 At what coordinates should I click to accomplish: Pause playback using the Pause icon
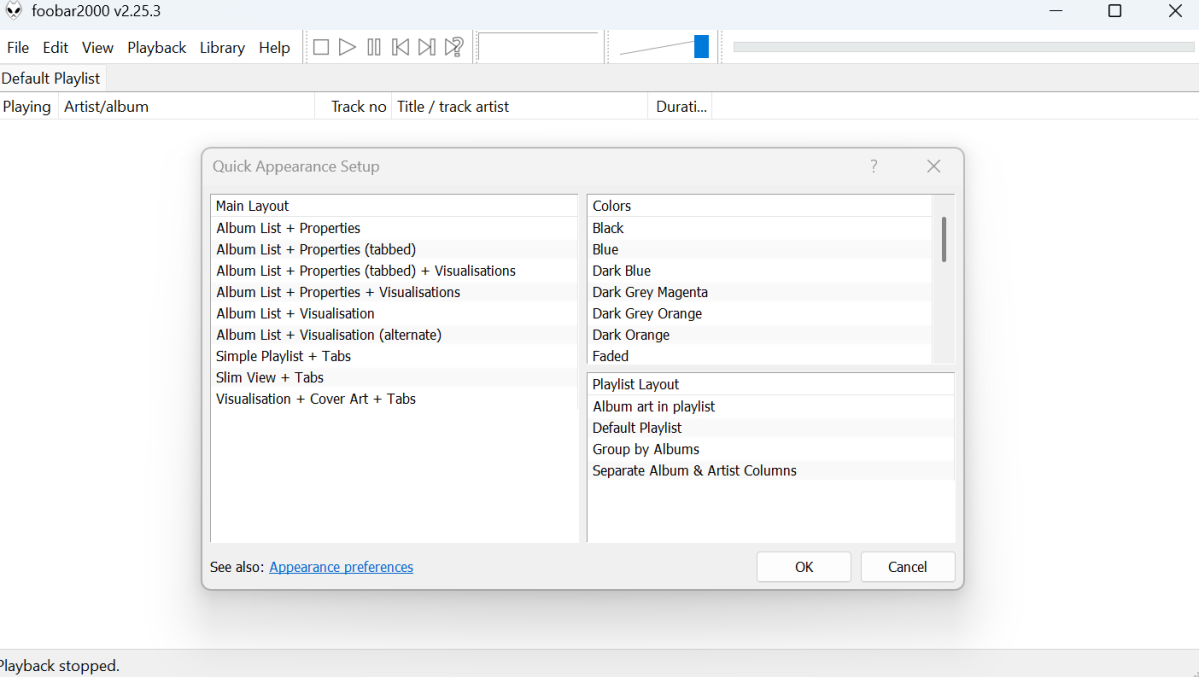[372, 46]
